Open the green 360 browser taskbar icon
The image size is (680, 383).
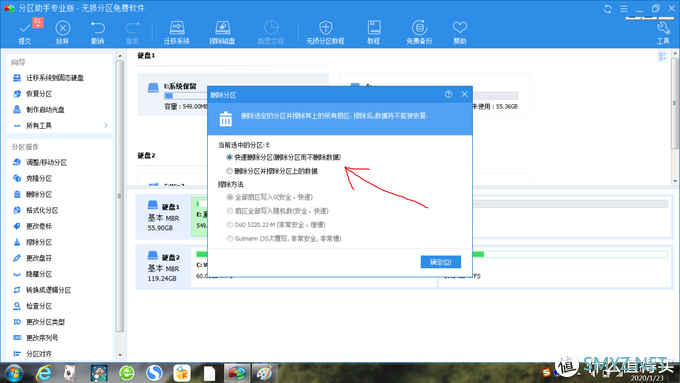pos(127,373)
